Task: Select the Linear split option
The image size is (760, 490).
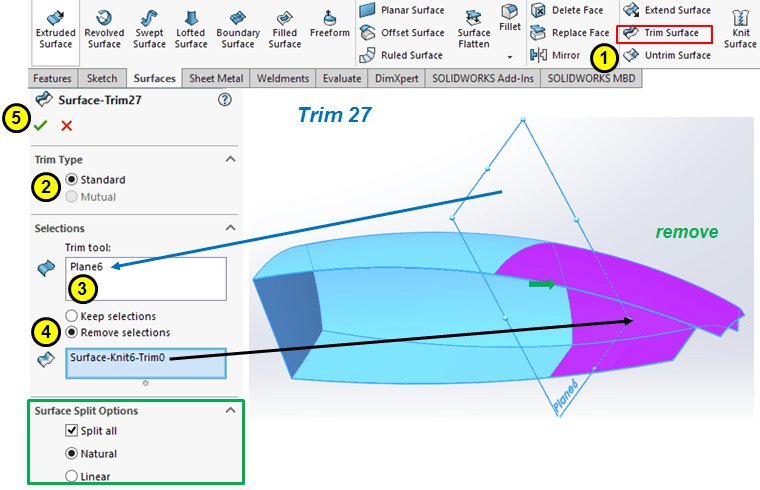Action: coord(71,476)
